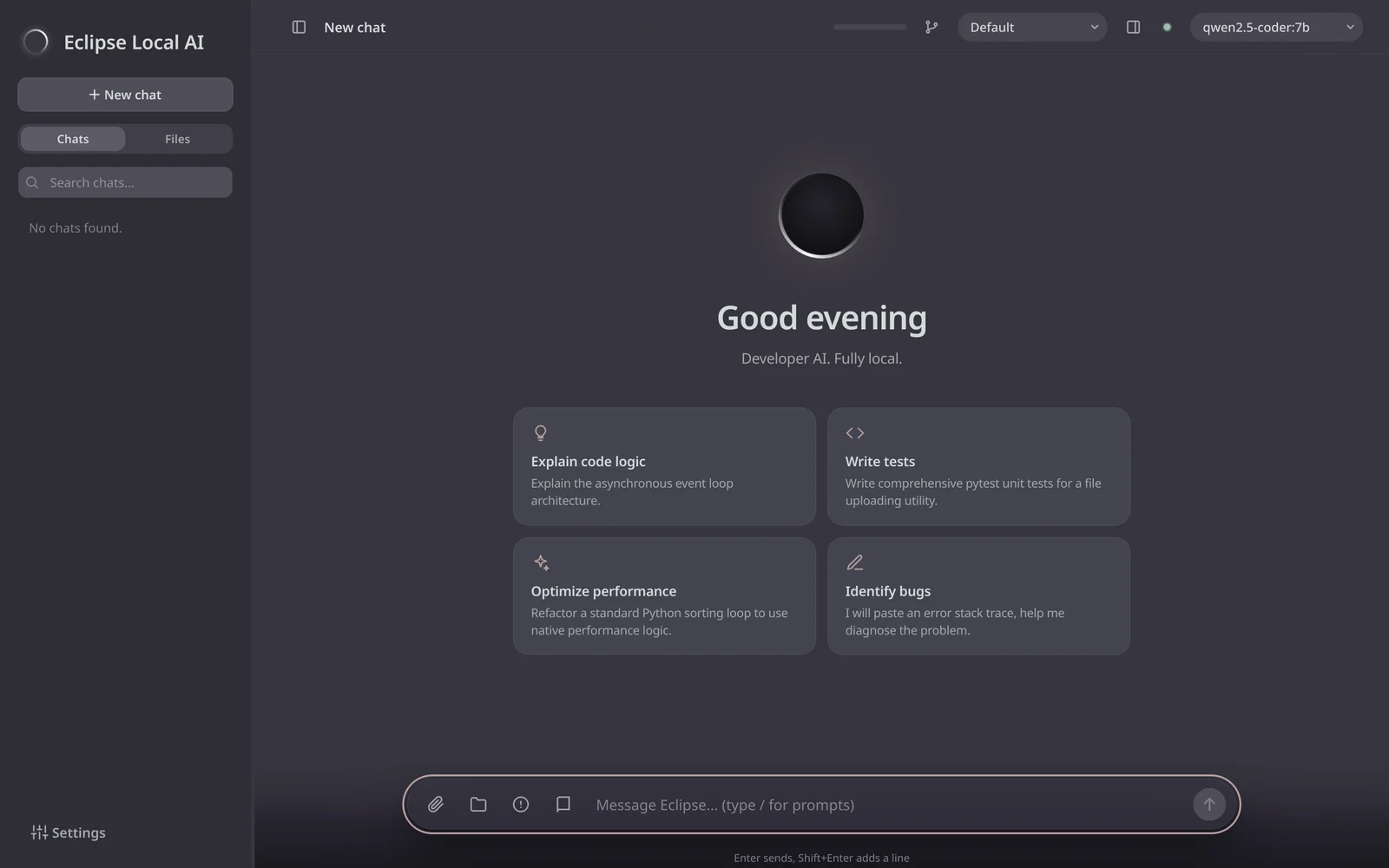Click the Developer AI. Fully local. tagline
Image resolution: width=1389 pixels, height=868 pixels.
click(x=821, y=358)
